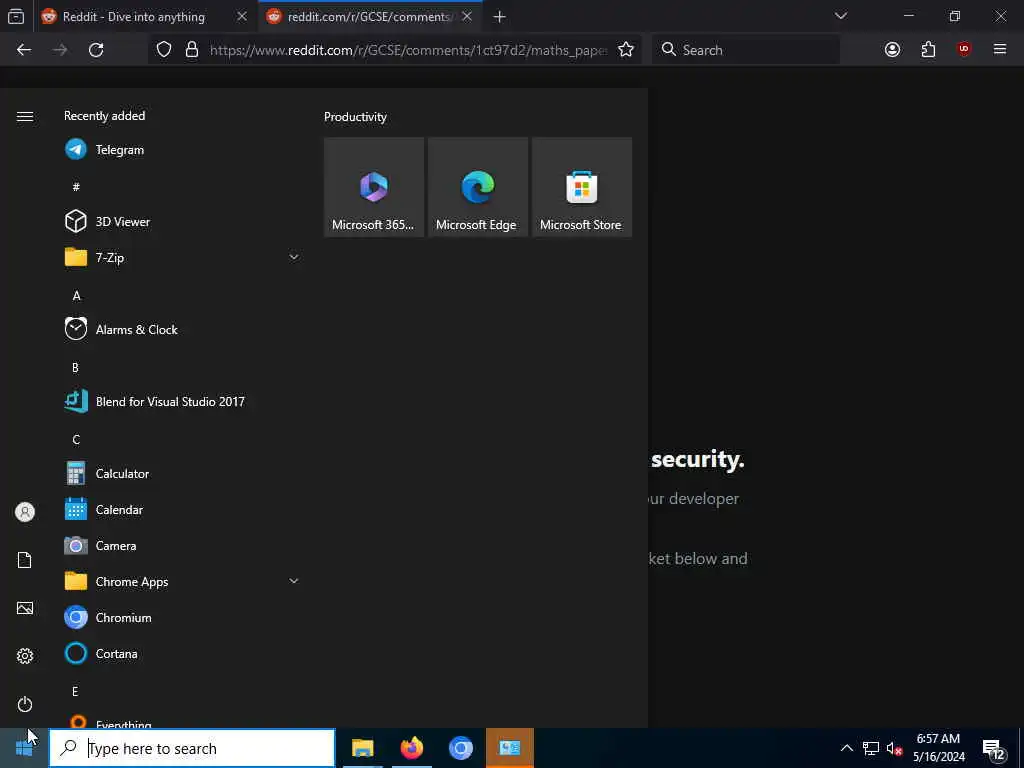Show hidden tray icons chevron
The image size is (1024, 768).
(846, 748)
